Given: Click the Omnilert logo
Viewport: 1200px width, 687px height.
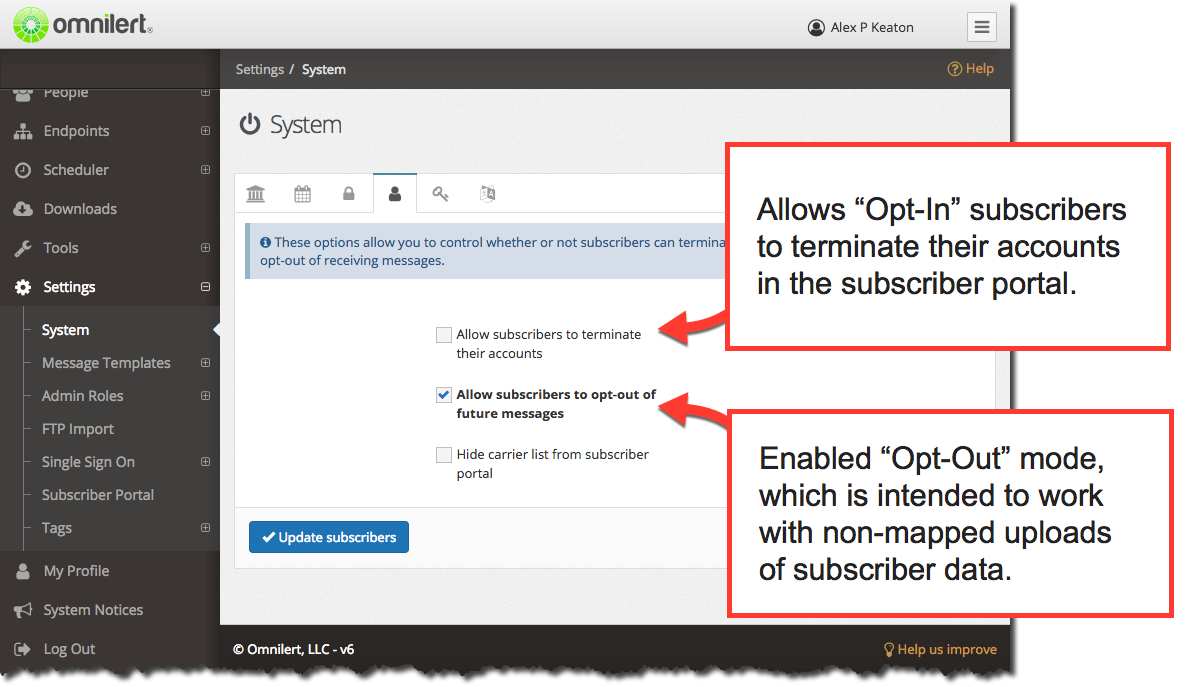Looking at the screenshot, I should [x=83, y=24].
